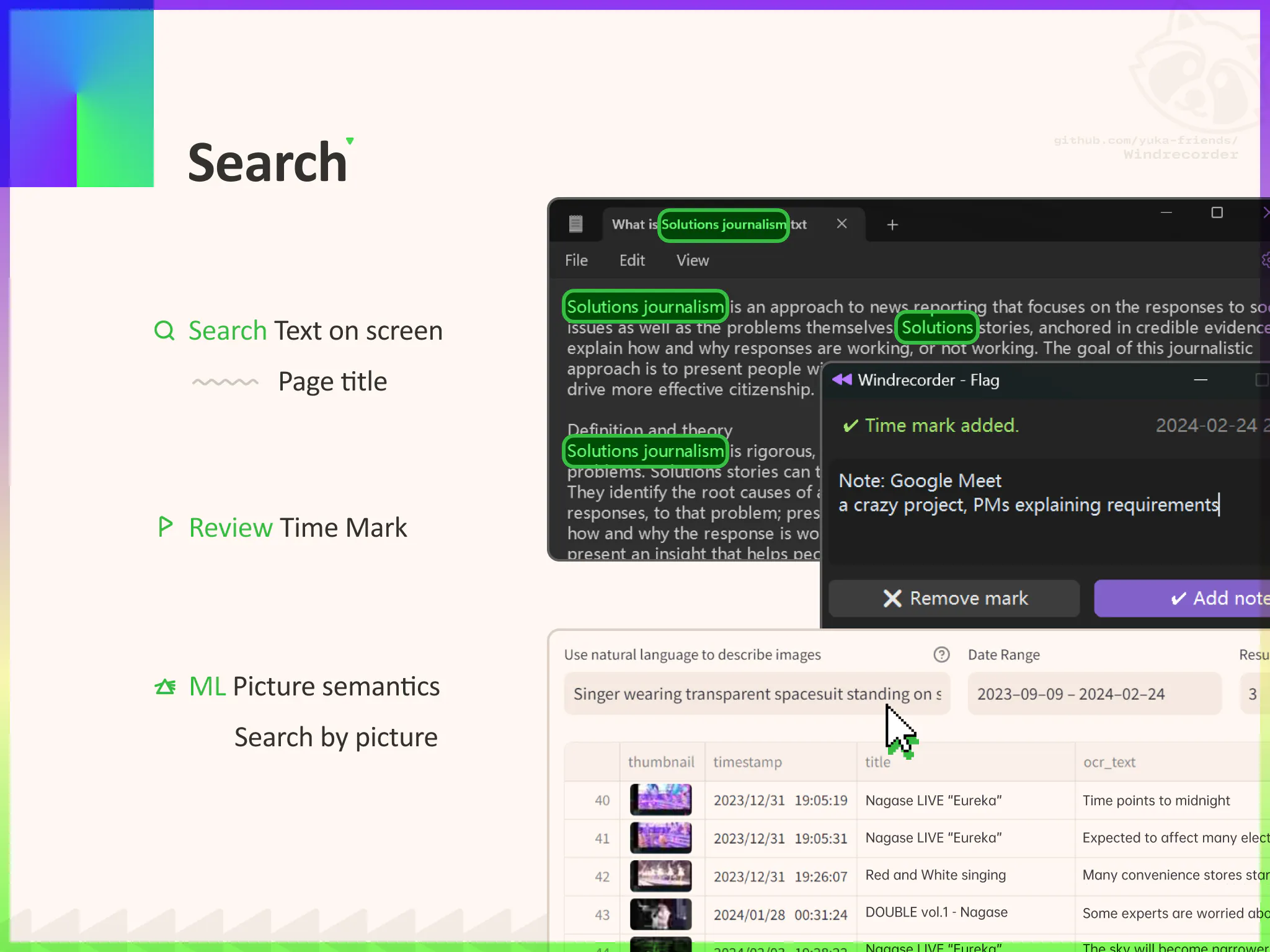Open thumbnail in row 40
1270x952 pixels.
[x=661, y=800]
